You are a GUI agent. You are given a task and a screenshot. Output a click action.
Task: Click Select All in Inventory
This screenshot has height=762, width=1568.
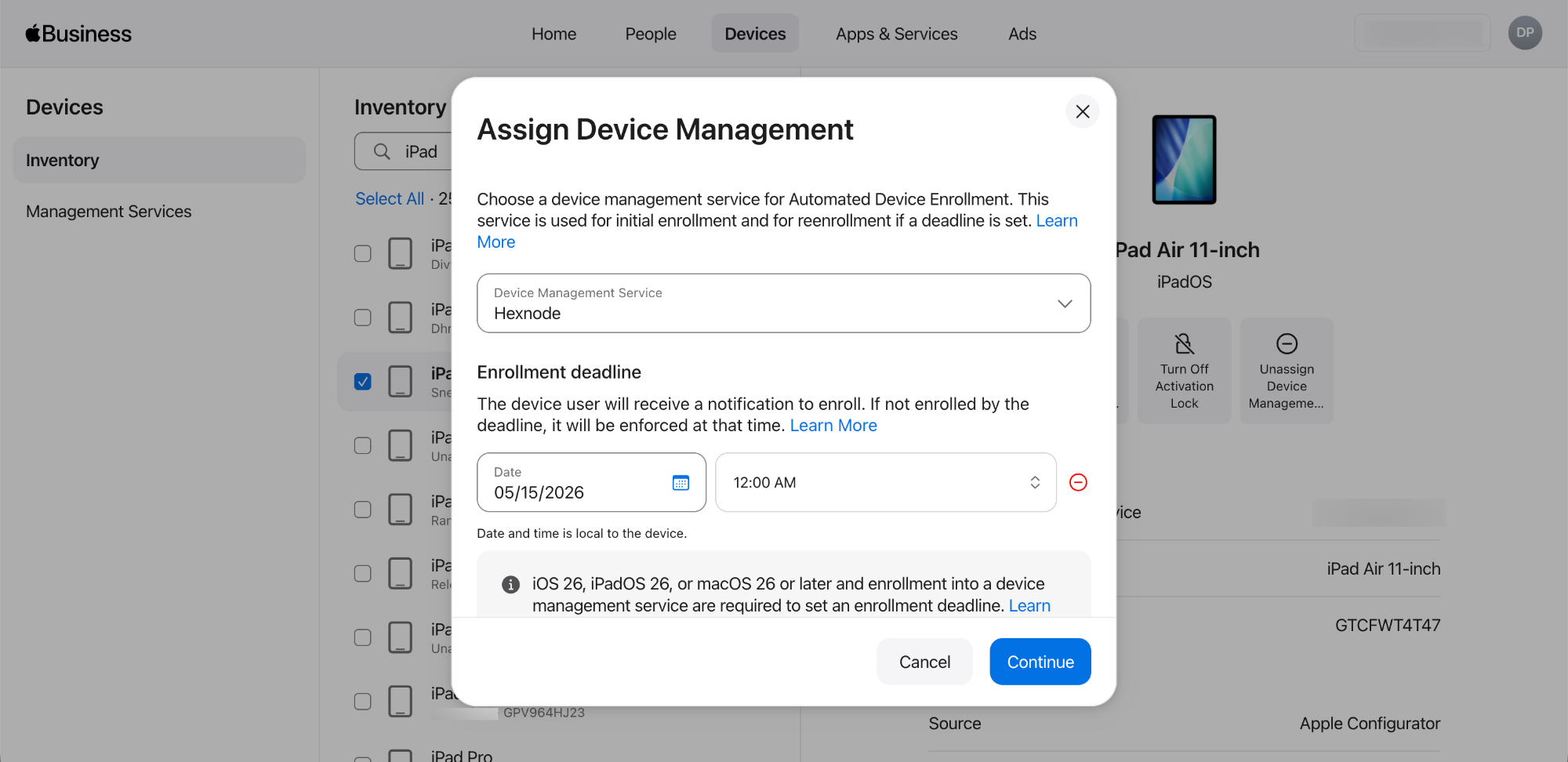[390, 199]
